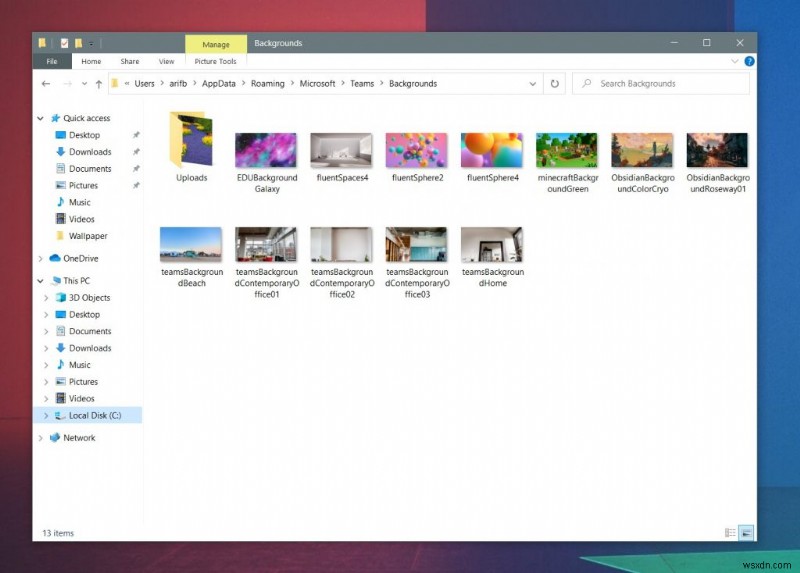Viewport: 800px width, 573px height.
Task: Switch to Large thumbnails view layout
Action: coord(746,533)
